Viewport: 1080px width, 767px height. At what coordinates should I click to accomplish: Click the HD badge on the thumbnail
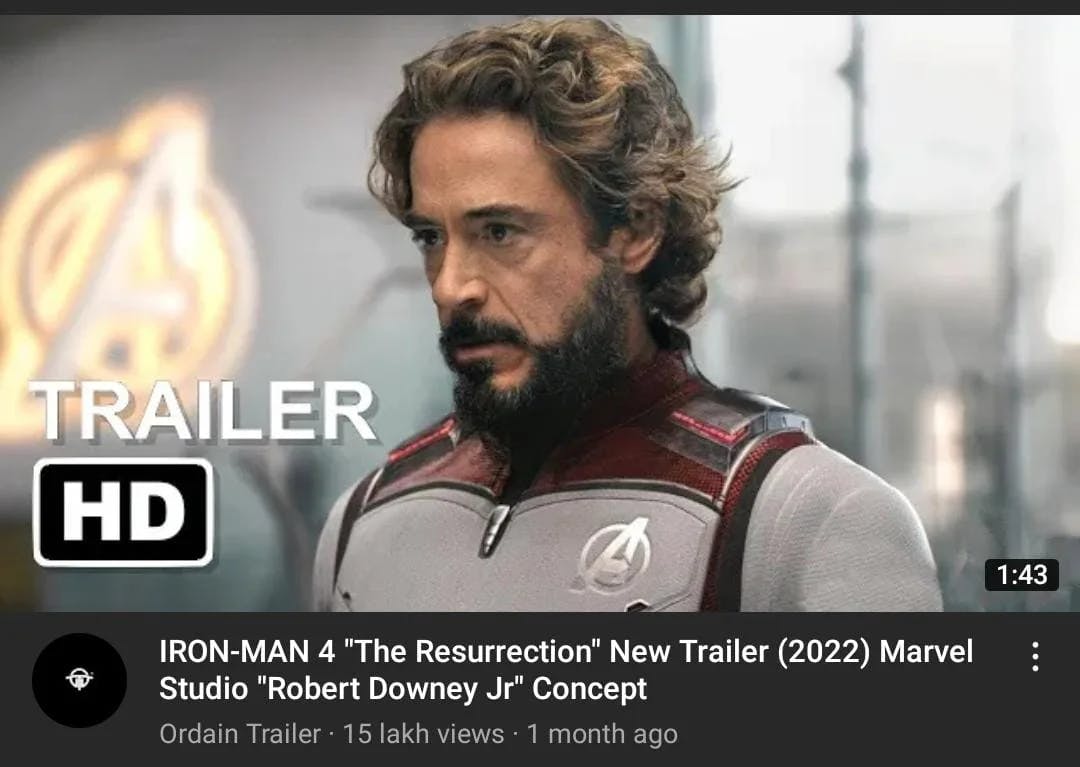(123, 512)
